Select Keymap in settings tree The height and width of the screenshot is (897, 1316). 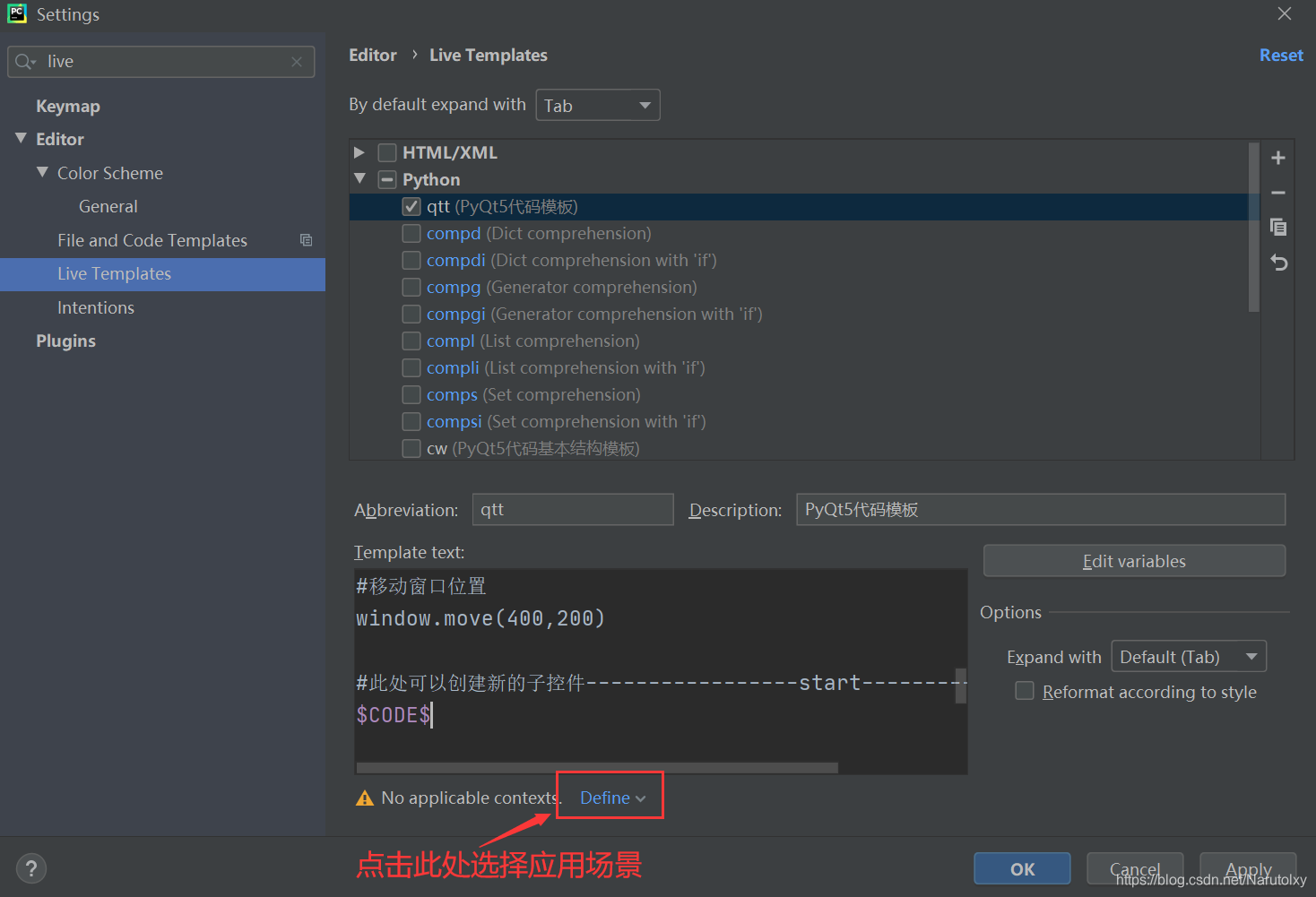coord(68,106)
